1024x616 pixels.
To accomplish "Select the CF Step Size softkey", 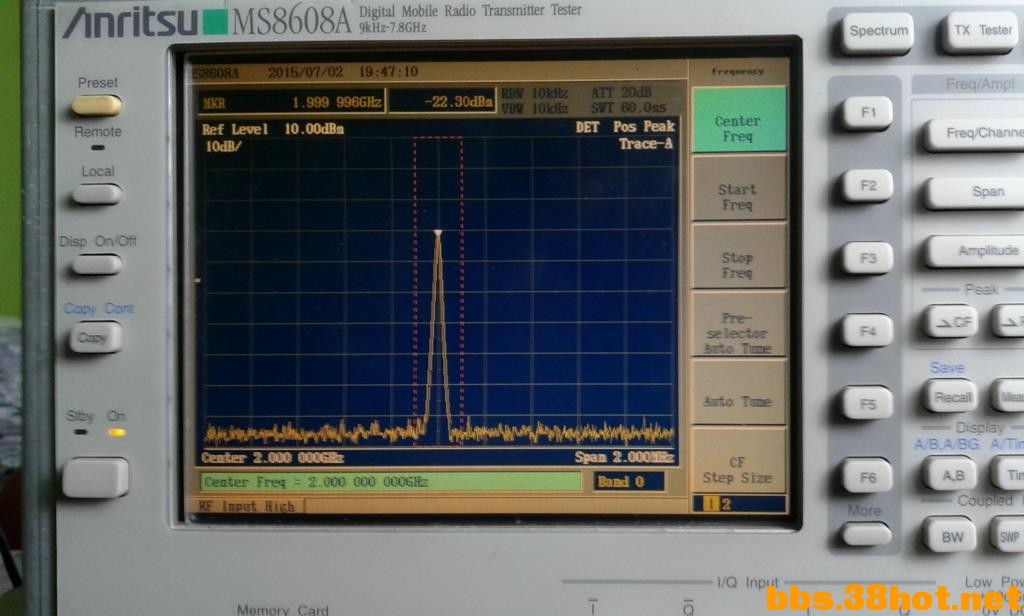I will [x=738, y=461].
